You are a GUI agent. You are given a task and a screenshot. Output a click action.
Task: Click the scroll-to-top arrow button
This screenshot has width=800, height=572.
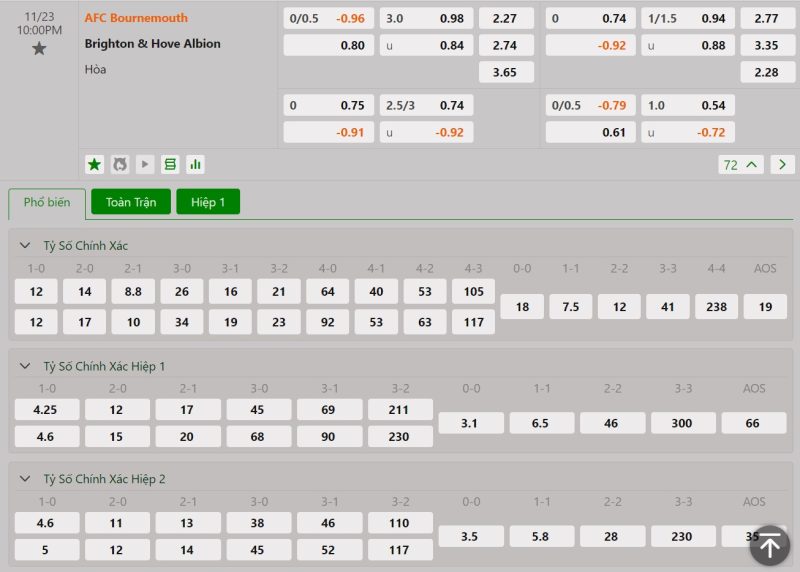tap(770, 545)
